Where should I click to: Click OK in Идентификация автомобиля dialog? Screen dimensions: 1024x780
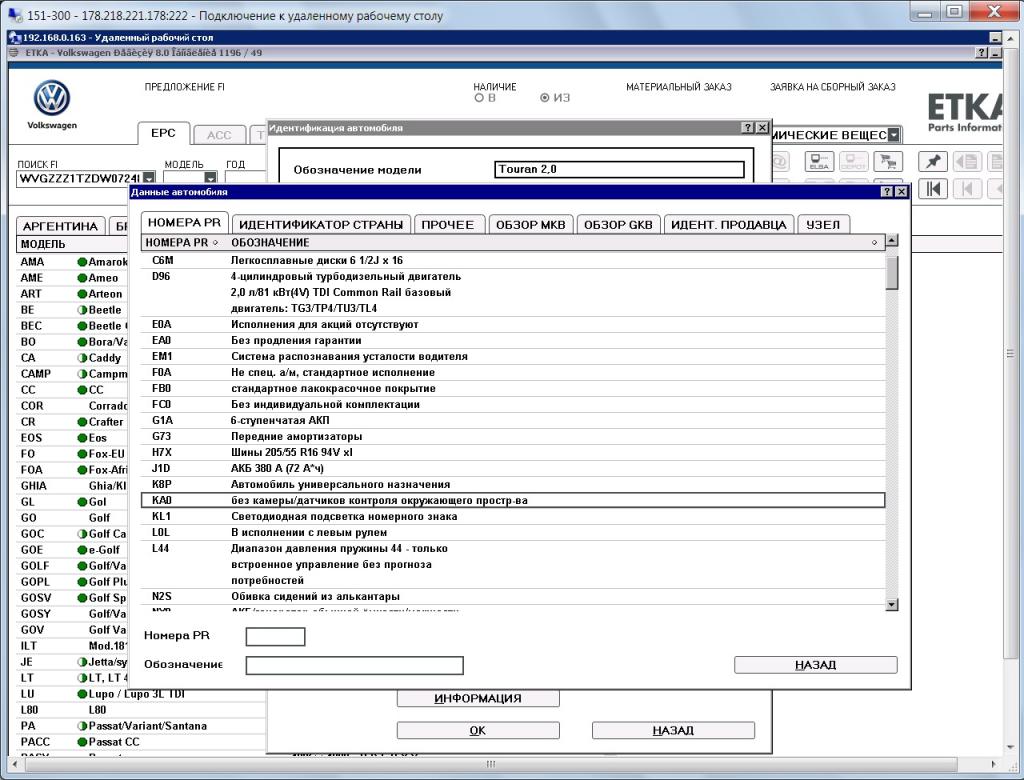(x=478, y=730)
